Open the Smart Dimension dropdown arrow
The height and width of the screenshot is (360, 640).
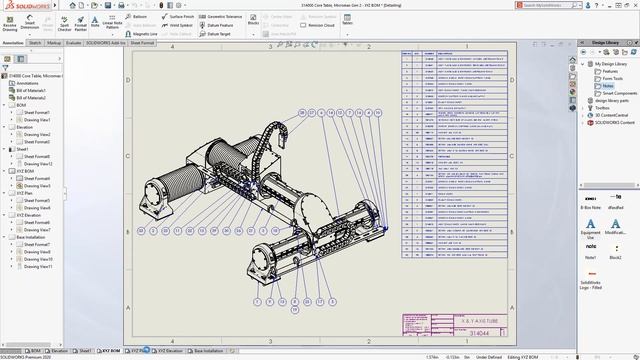30,34
